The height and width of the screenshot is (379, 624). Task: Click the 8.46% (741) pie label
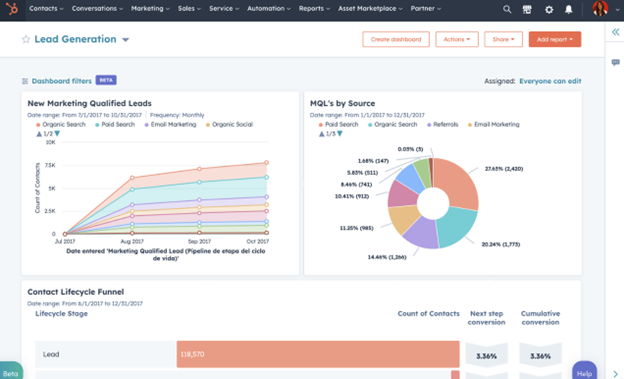(x=356, y=184)
